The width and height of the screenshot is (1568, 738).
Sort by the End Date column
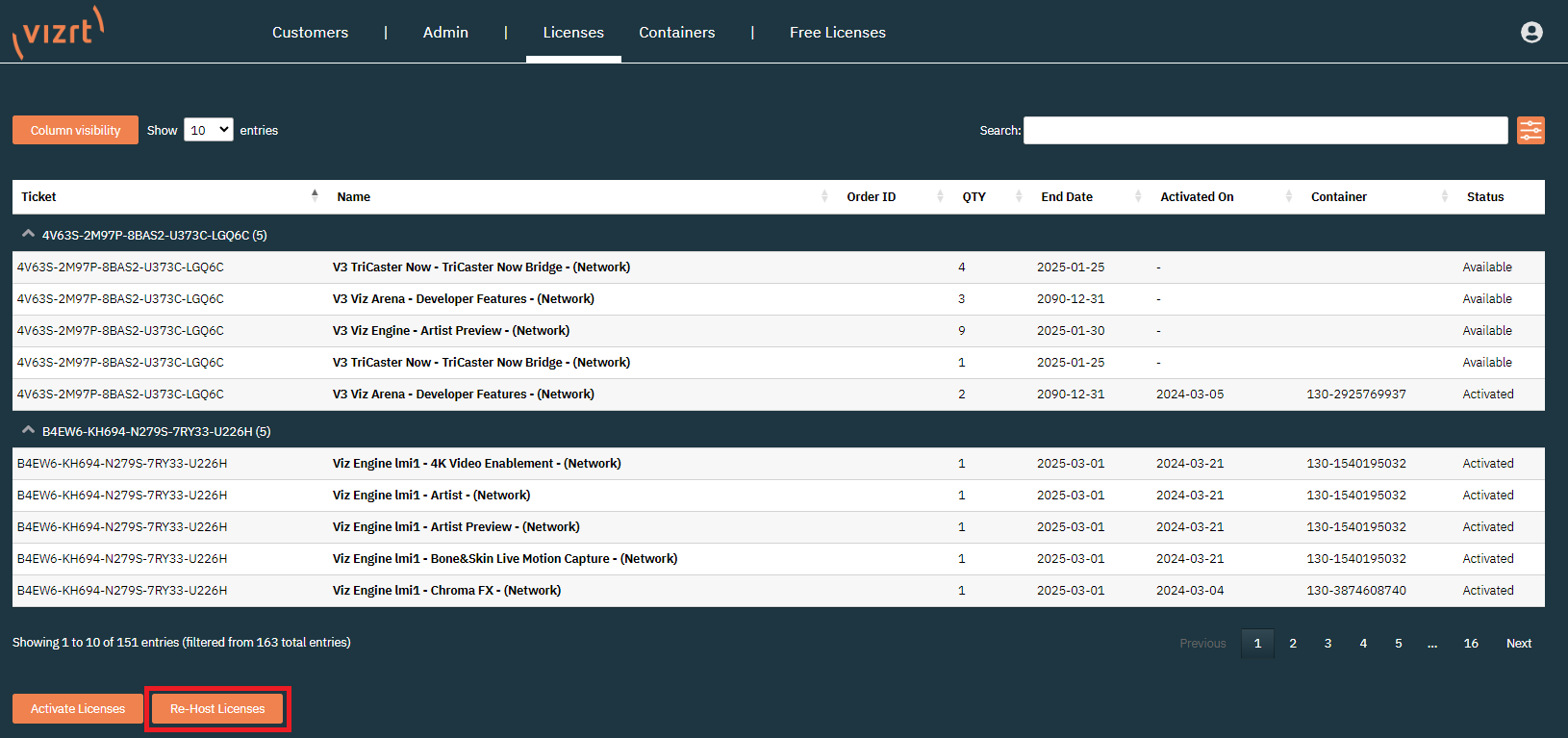[x=1067, y=197]
